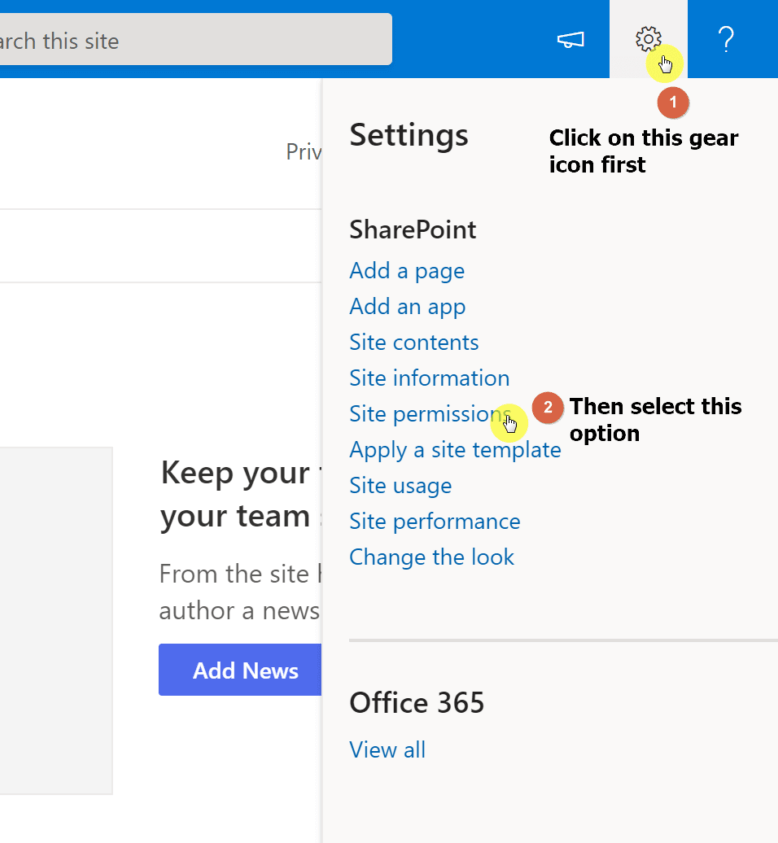
Task: Open Site performance link
Action: pos(435,521)
